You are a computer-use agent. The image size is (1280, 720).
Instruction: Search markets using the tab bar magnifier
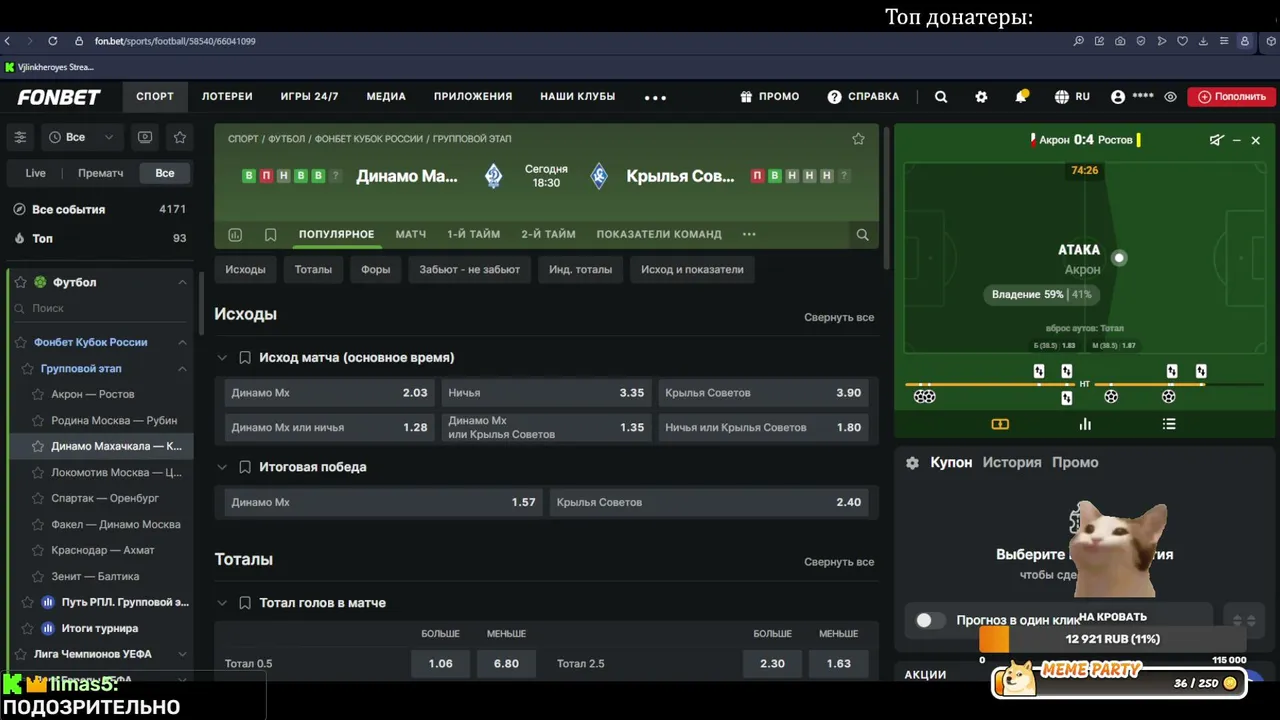point(862,234)
